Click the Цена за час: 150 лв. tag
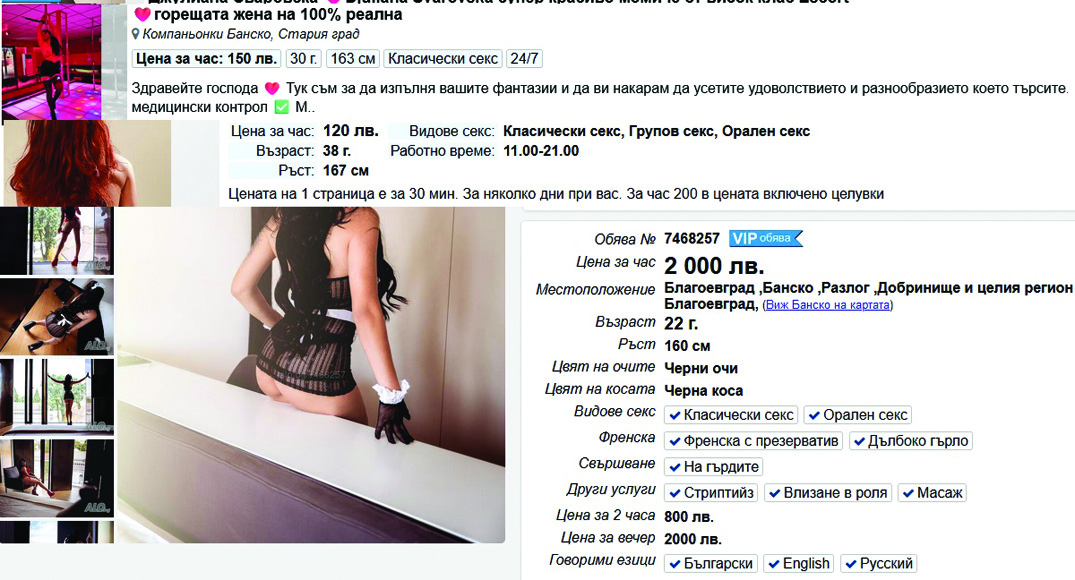Viewport: 1075px width, 580px height. click(206, 59)
